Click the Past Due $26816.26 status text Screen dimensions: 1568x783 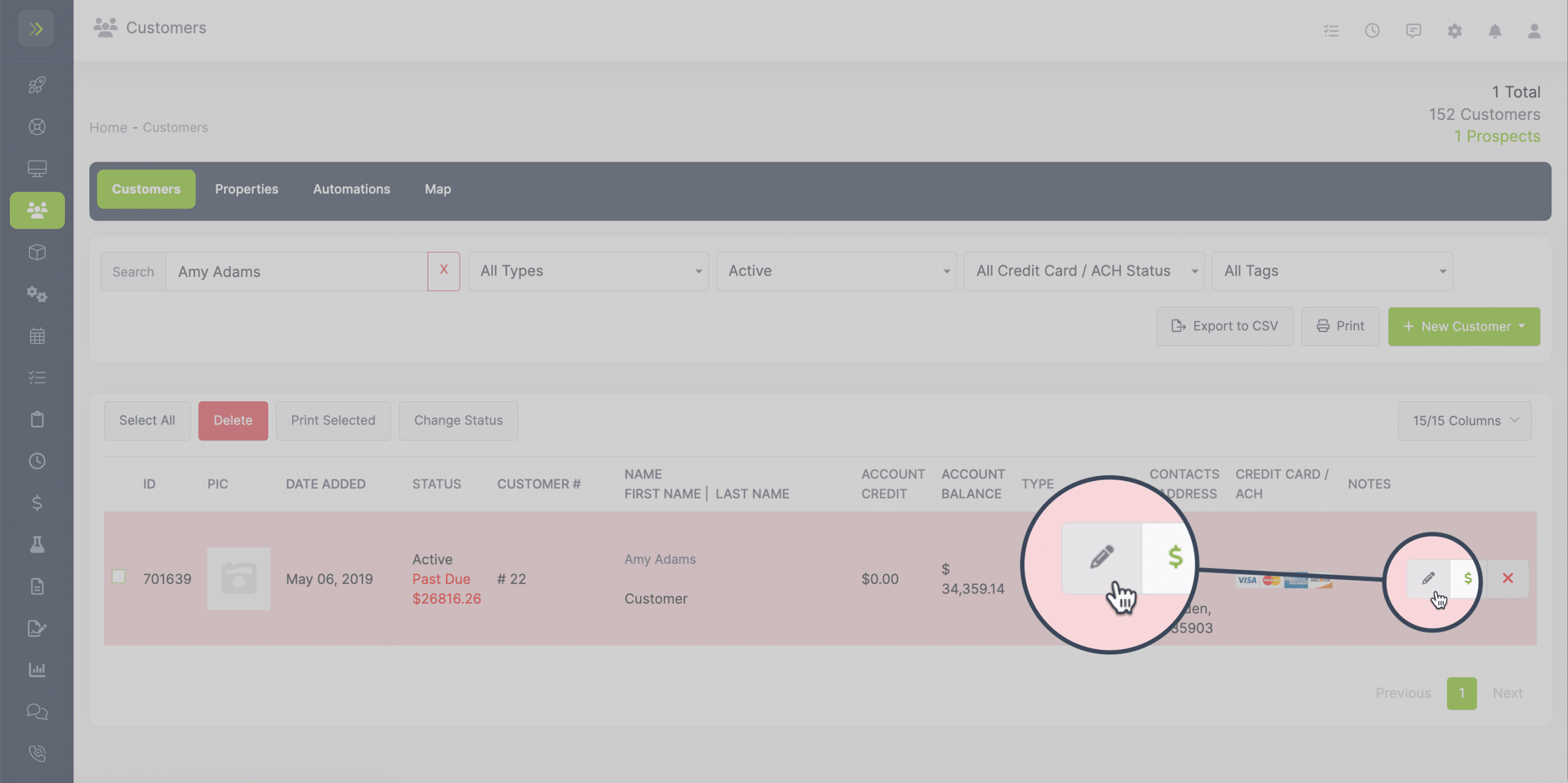[447, 589]
